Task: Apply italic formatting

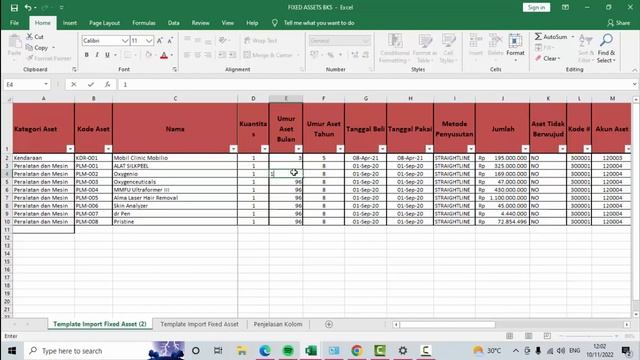Action: pos(97,55)
